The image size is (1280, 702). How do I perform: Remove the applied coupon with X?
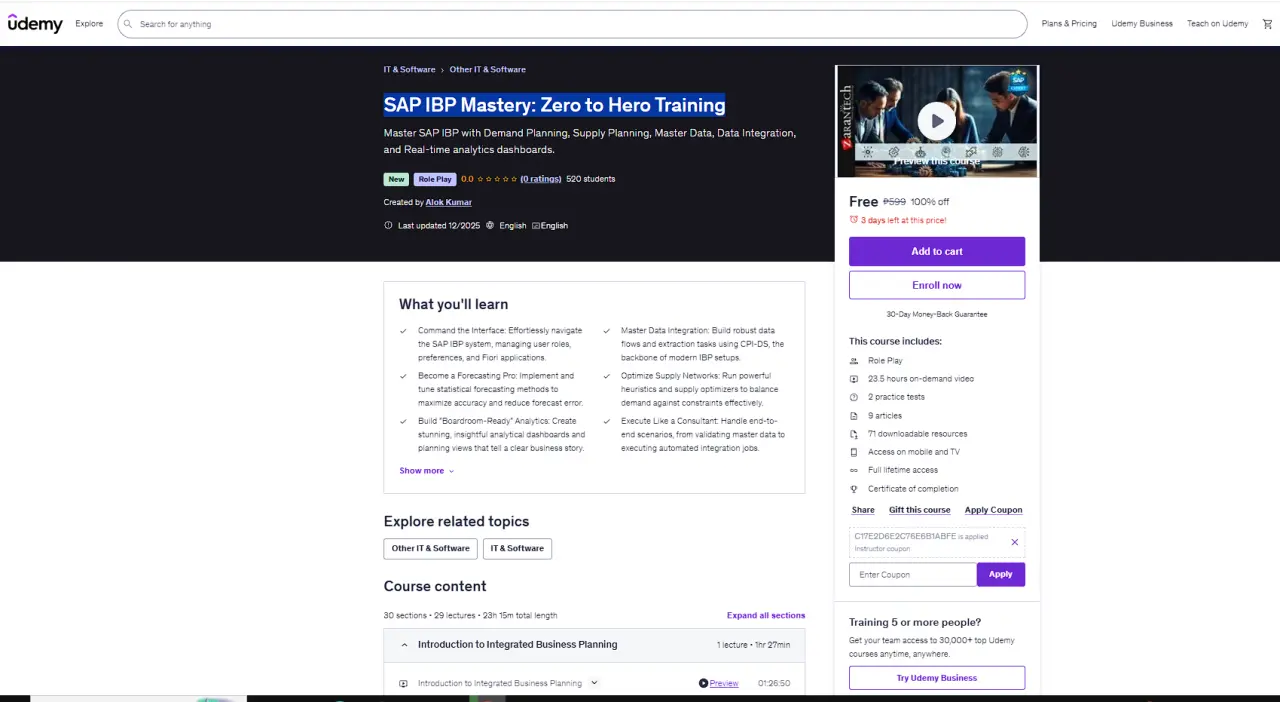point(1014,542)
